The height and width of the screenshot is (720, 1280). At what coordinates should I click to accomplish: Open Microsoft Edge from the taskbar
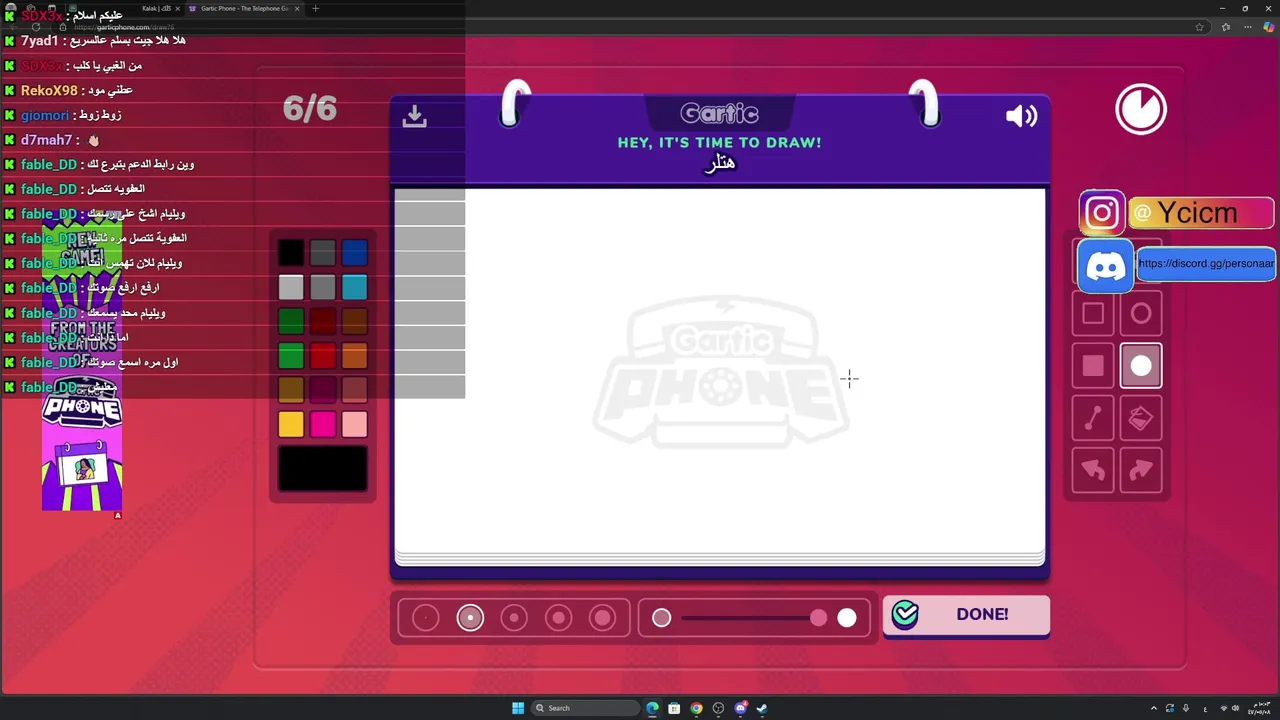click(x=652, y=708)
